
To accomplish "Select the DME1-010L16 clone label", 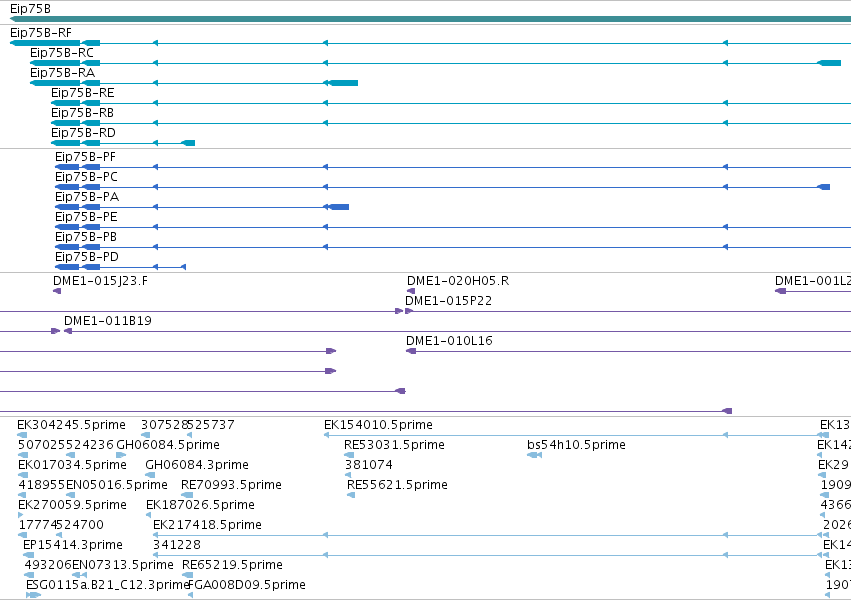I will pyautogui.click(x=449, y=341).
